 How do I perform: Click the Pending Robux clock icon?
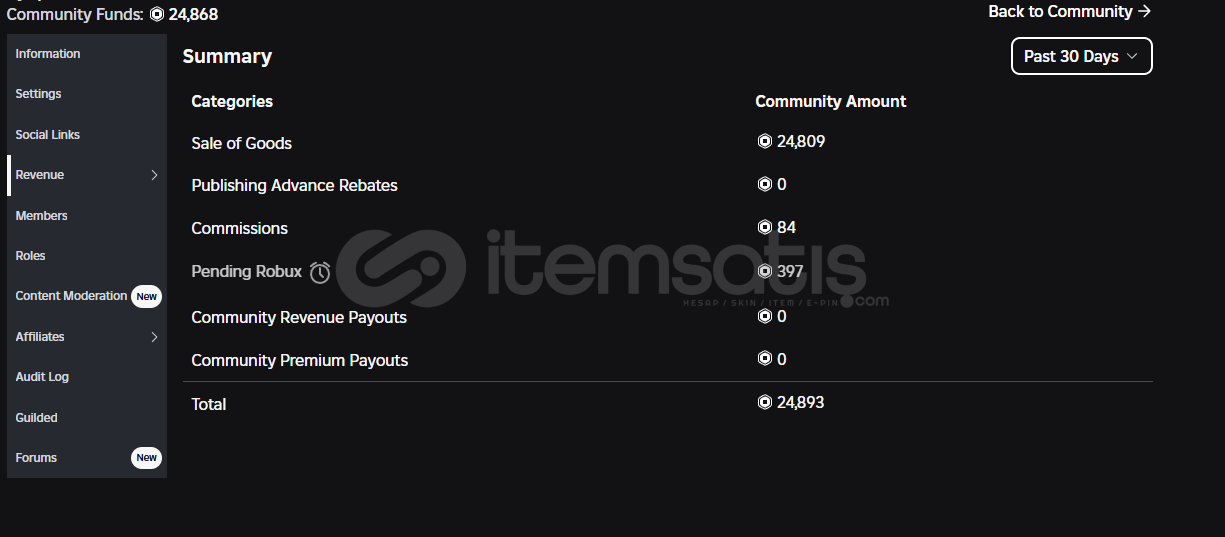(320, 272)
